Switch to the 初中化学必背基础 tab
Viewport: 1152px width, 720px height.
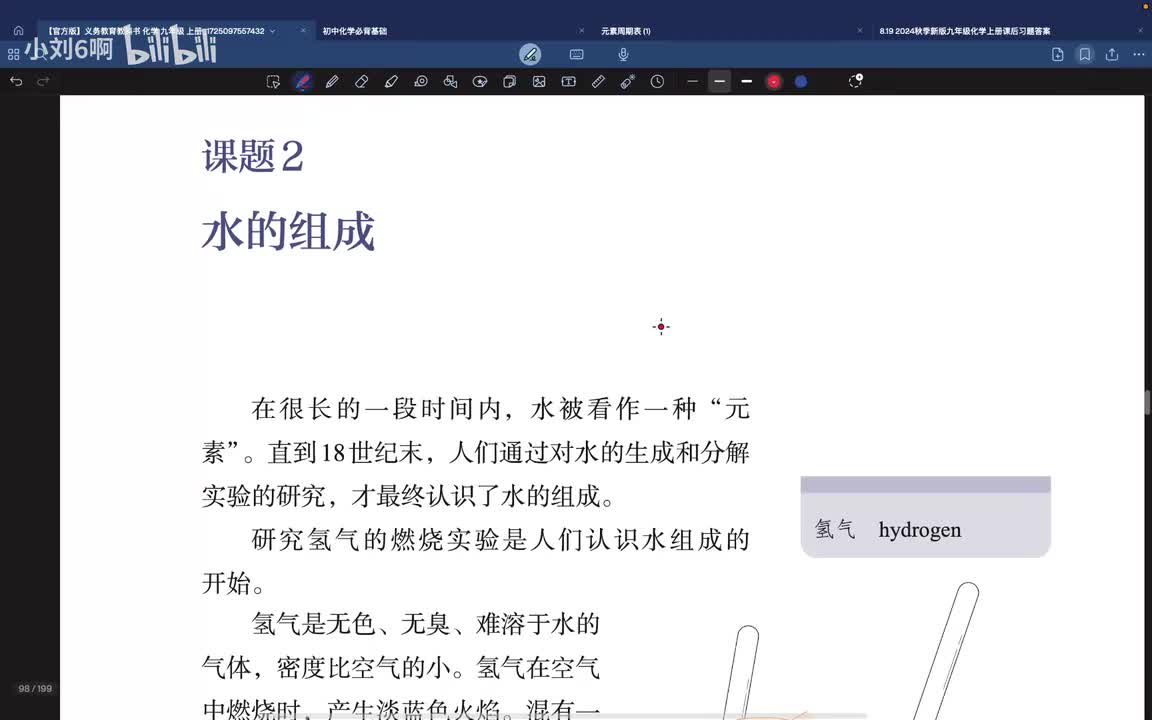pyautogui.click(x=355, y=31)
